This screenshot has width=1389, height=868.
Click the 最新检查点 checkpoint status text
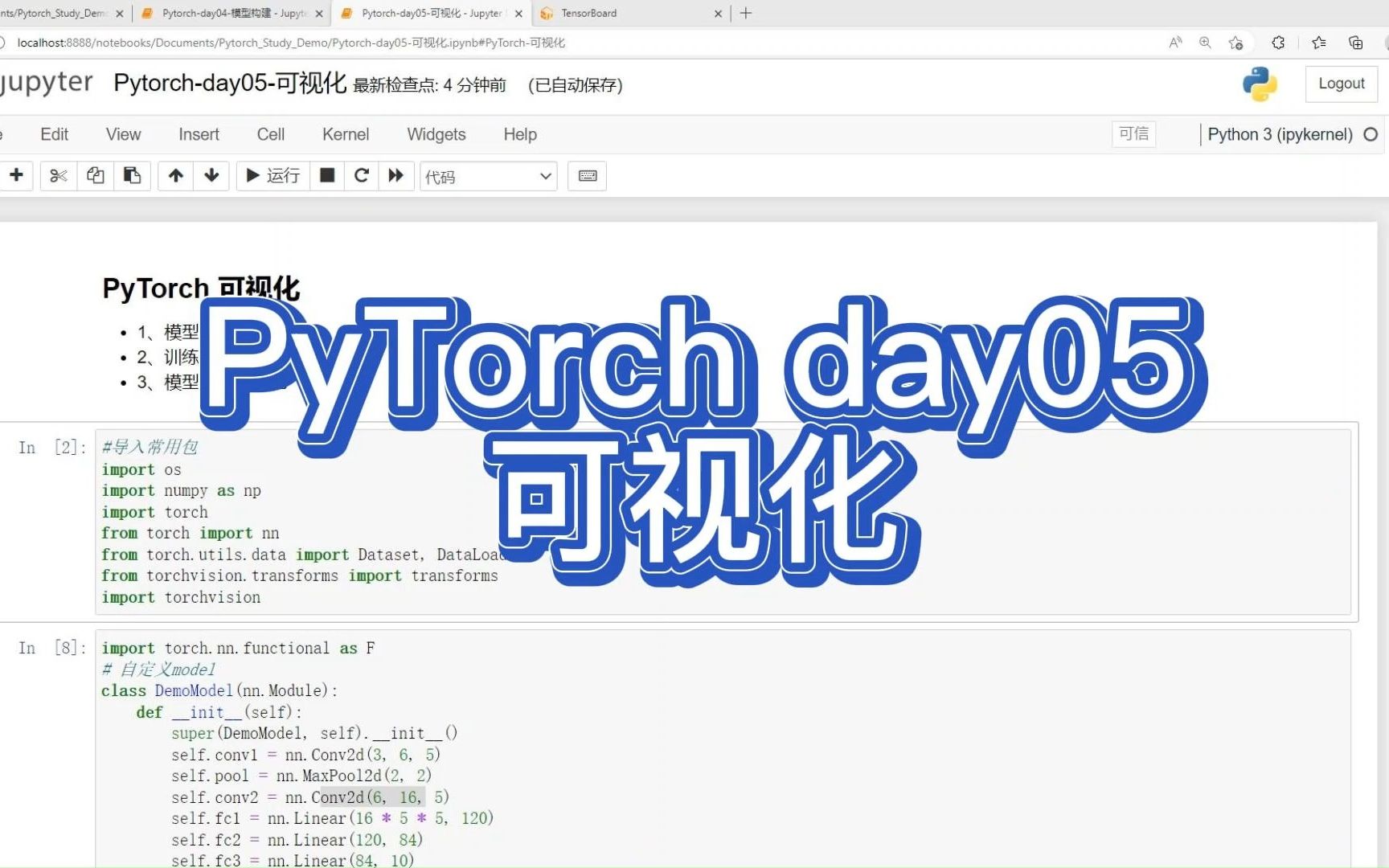coord(430,85)
